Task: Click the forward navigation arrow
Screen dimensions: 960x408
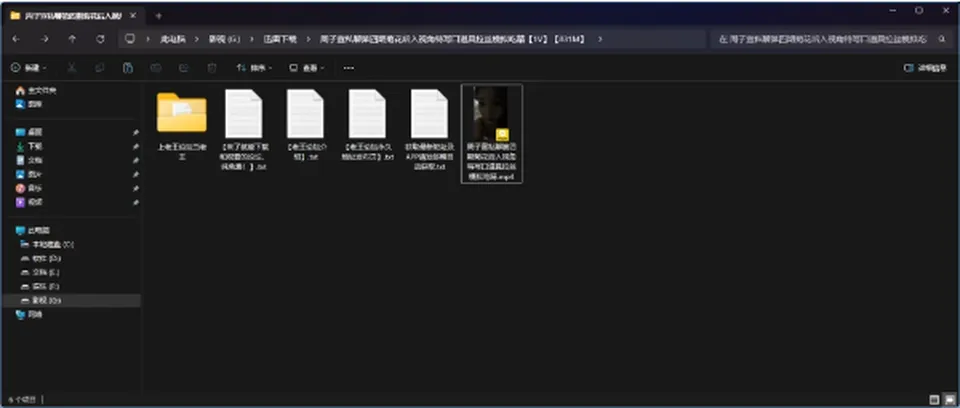Action: (45, 39)
